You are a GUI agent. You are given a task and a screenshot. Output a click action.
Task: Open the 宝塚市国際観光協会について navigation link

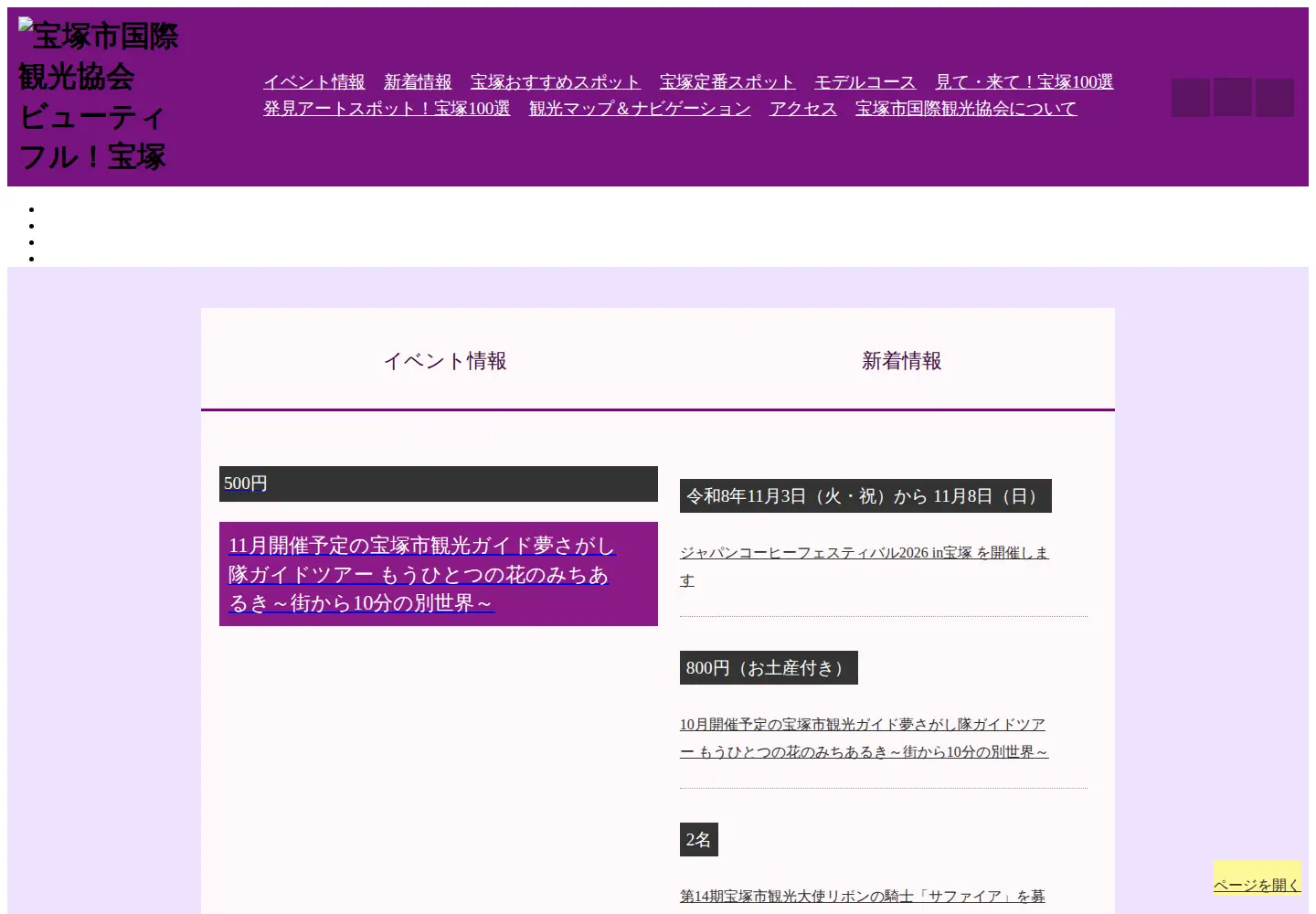click(966, 109)
